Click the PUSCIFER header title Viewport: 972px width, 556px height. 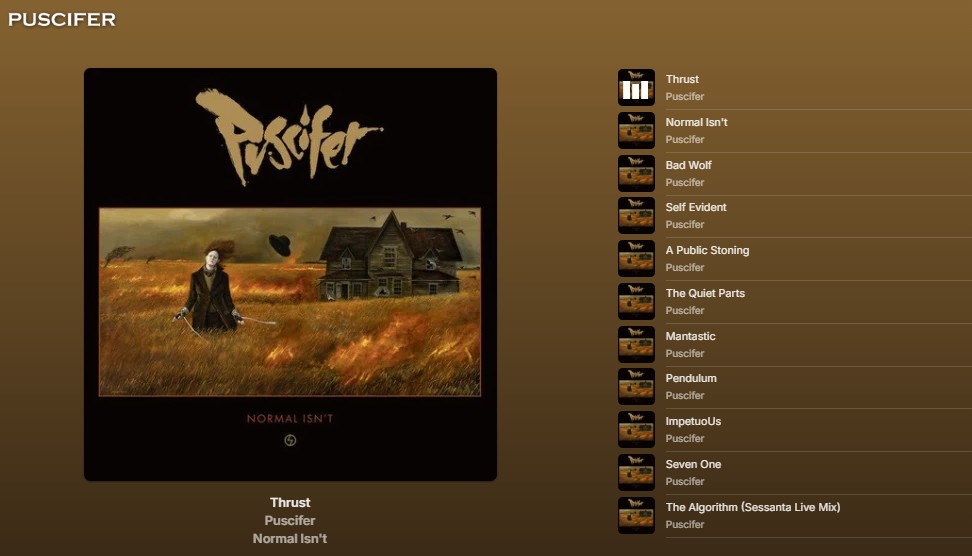(x=62, y=19)
